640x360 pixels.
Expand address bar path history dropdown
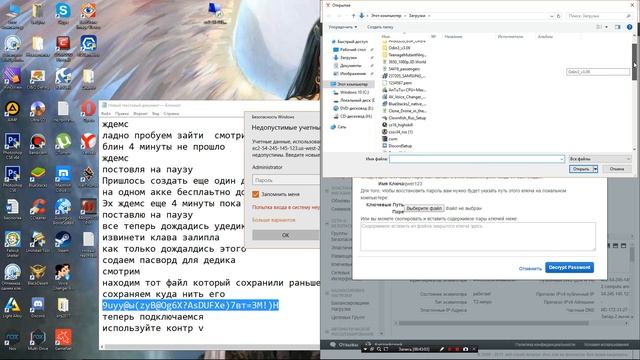(552, 16)
